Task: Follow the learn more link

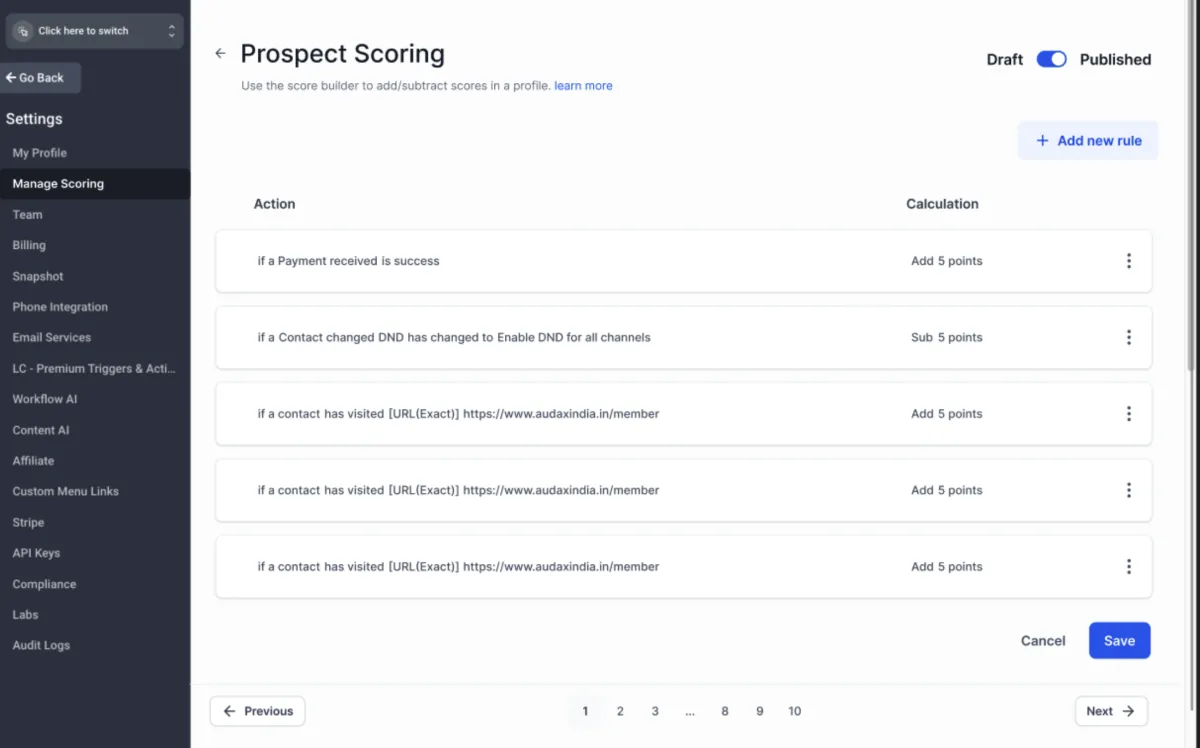Action: (583, 86)
